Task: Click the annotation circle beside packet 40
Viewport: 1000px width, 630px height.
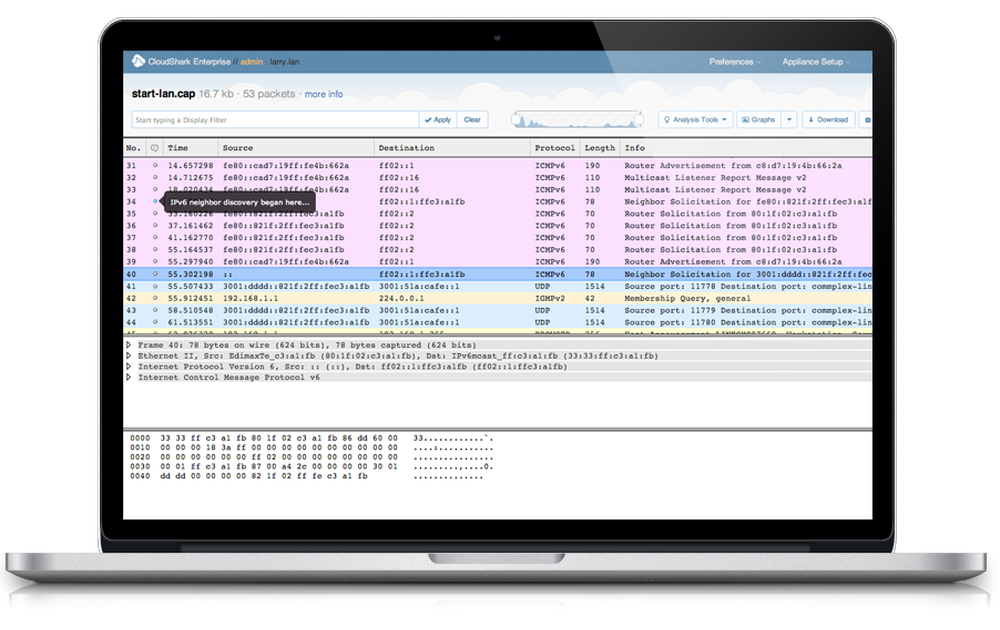Action: [157, 273]
